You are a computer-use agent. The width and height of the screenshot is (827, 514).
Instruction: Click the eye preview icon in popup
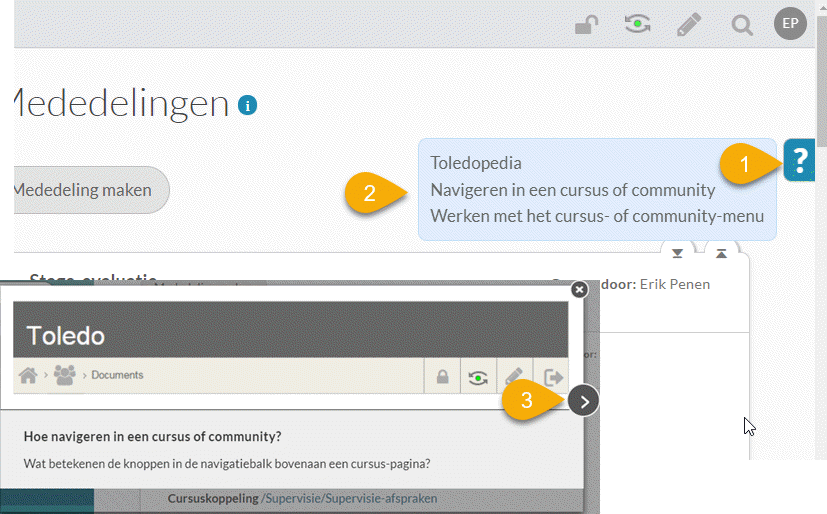point(478,377)
